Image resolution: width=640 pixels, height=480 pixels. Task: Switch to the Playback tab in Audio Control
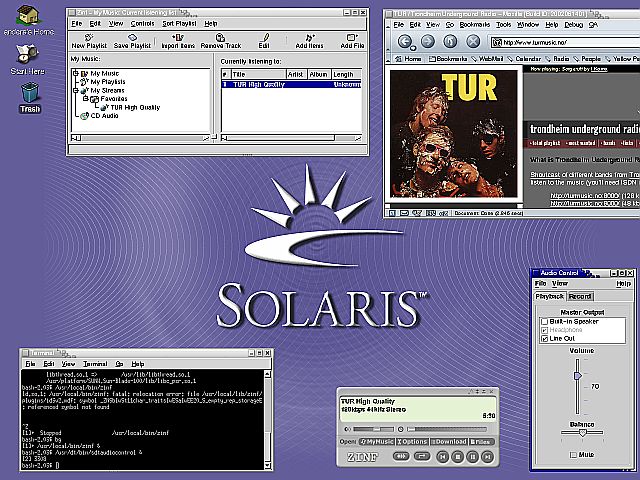tap(549, 296)
